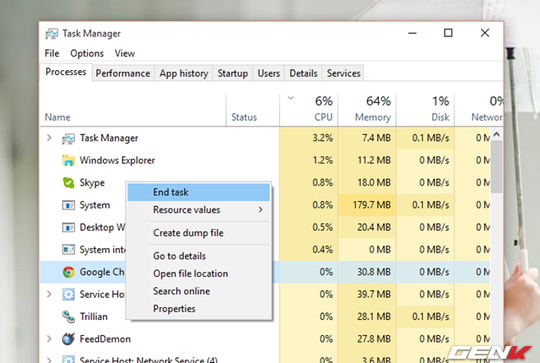Open the Startup tab
The width and height of the screenshot is (540, 363).
(232, 73)
